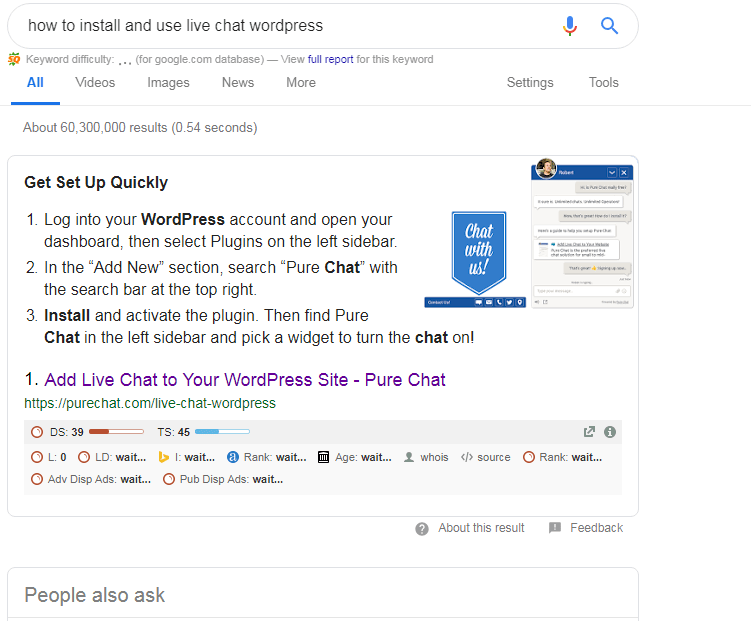The width and height of the screenshot is (751, 621).
Task: Click the Alexa Rank icon
Action: click(x=233, y=457)
